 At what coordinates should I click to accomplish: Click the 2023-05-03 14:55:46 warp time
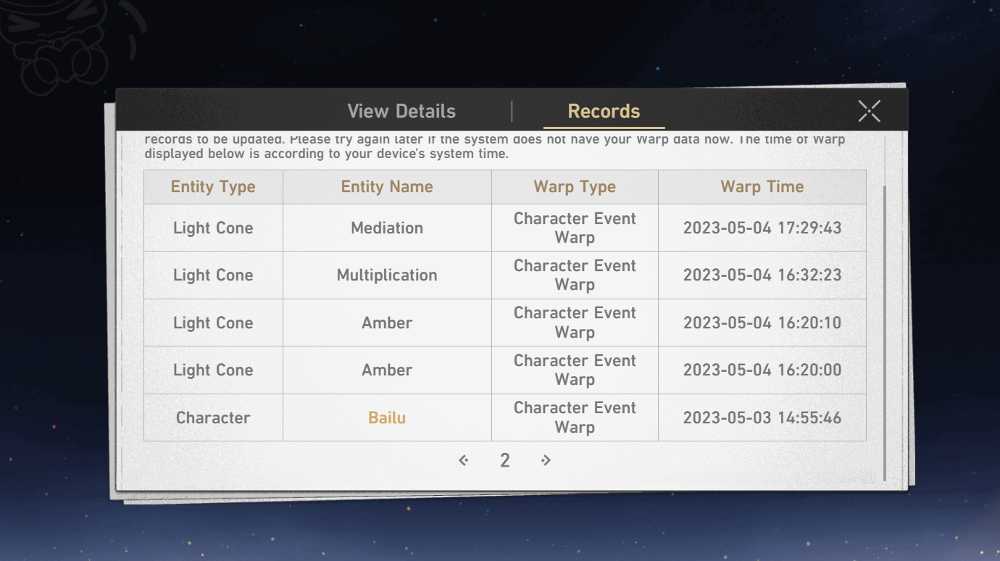762,418
